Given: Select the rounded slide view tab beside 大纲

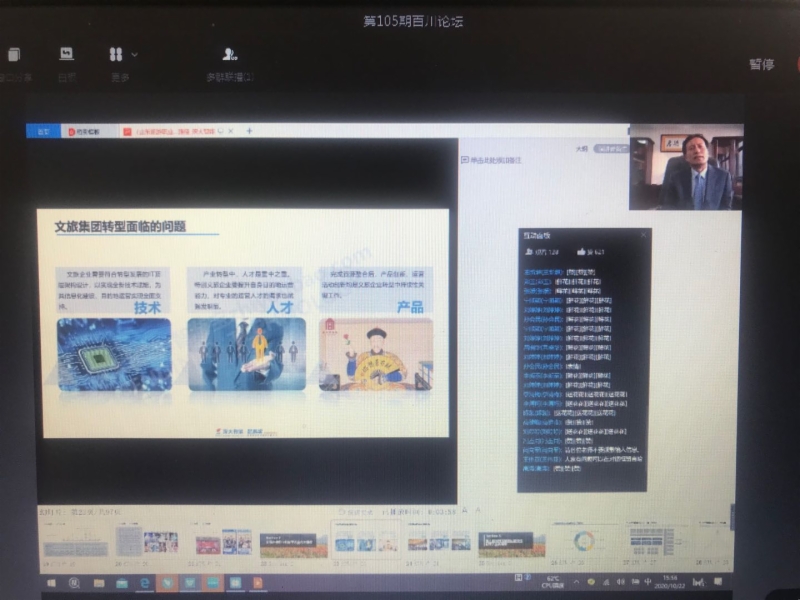Looking at the screenshot, I should (611, 148).
